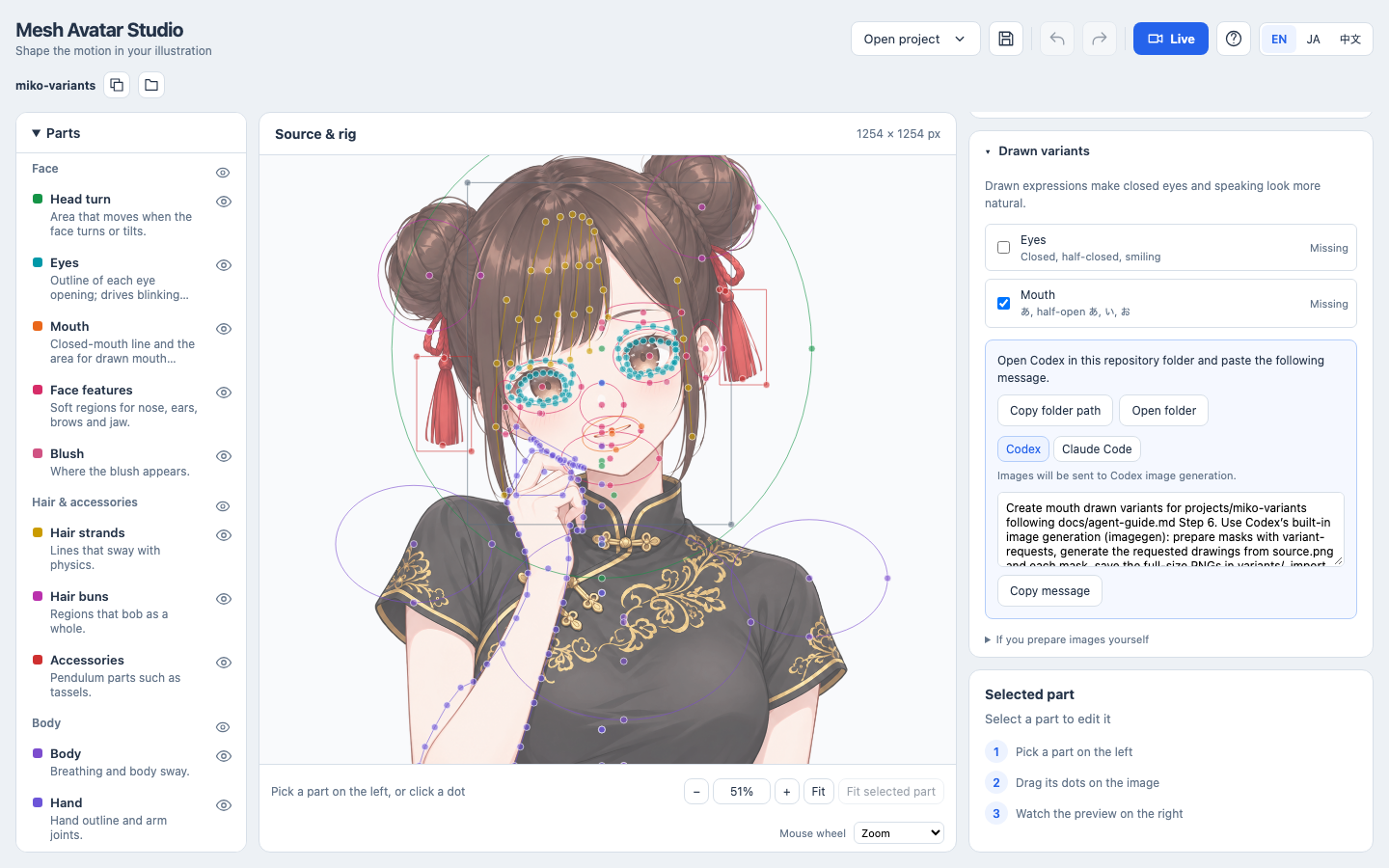Click the Open folder button
The image size is (1389, 868).
coord(1163,411)
